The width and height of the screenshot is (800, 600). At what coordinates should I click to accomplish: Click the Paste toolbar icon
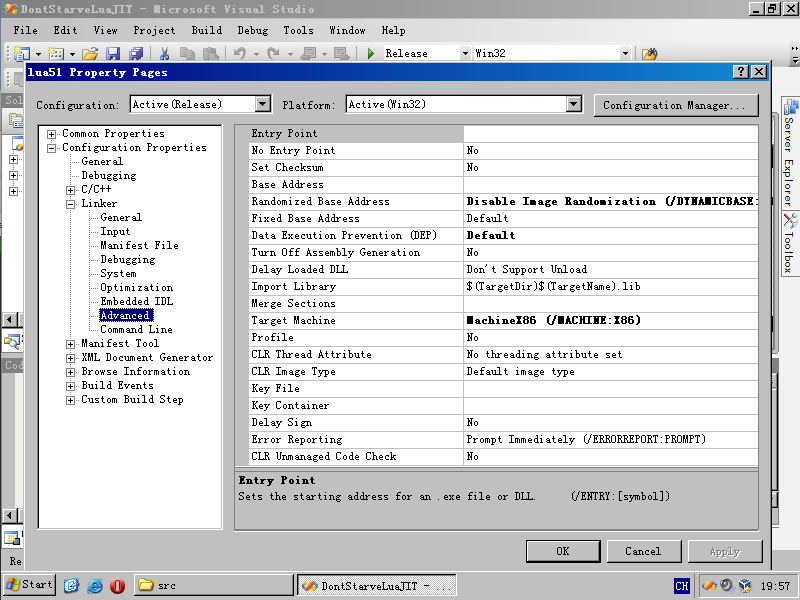click(x=210, y=53)
